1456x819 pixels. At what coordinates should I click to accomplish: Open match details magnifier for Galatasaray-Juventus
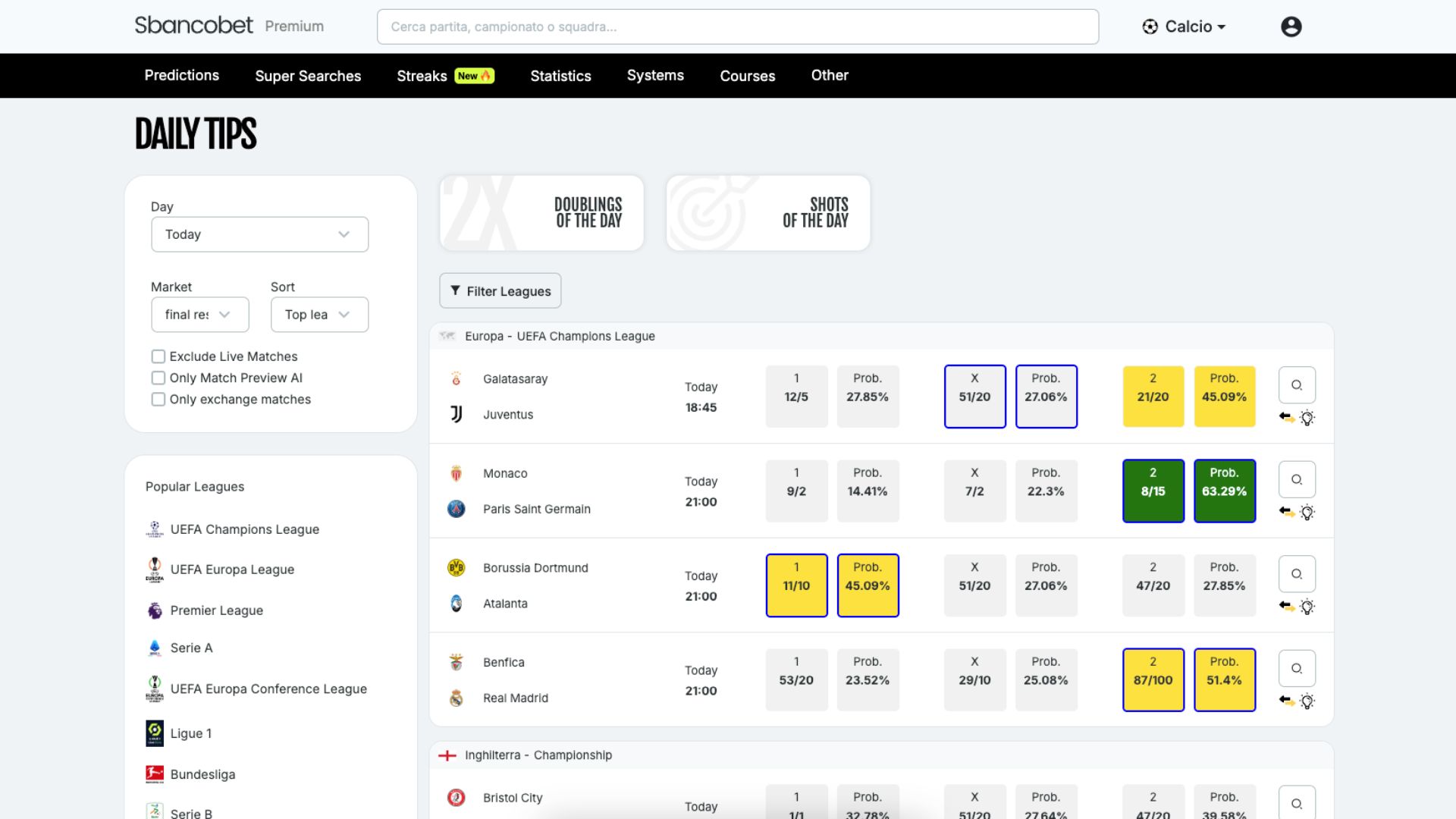click(x=1297, y=384)
